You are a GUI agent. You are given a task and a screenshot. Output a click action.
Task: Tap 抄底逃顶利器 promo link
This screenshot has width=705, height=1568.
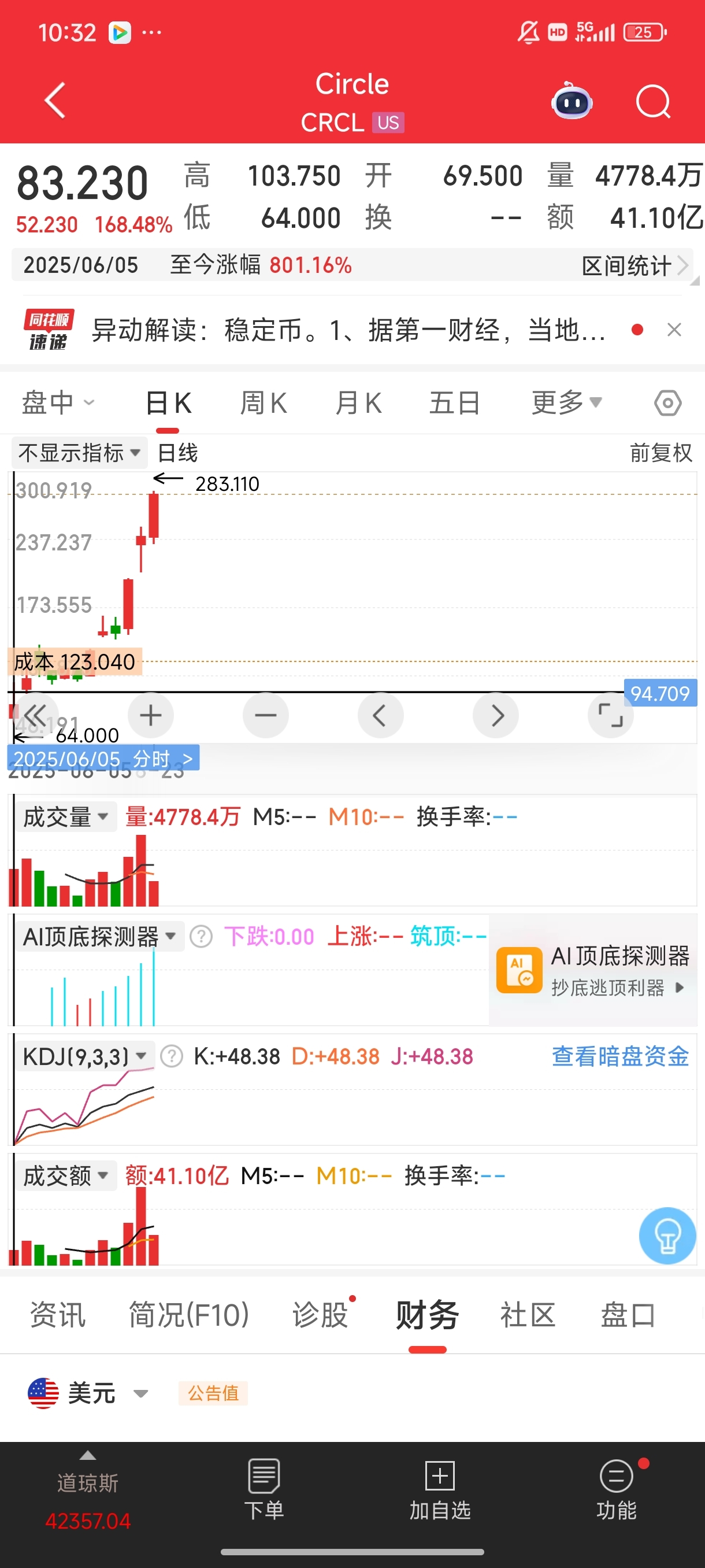click(617, 988)
